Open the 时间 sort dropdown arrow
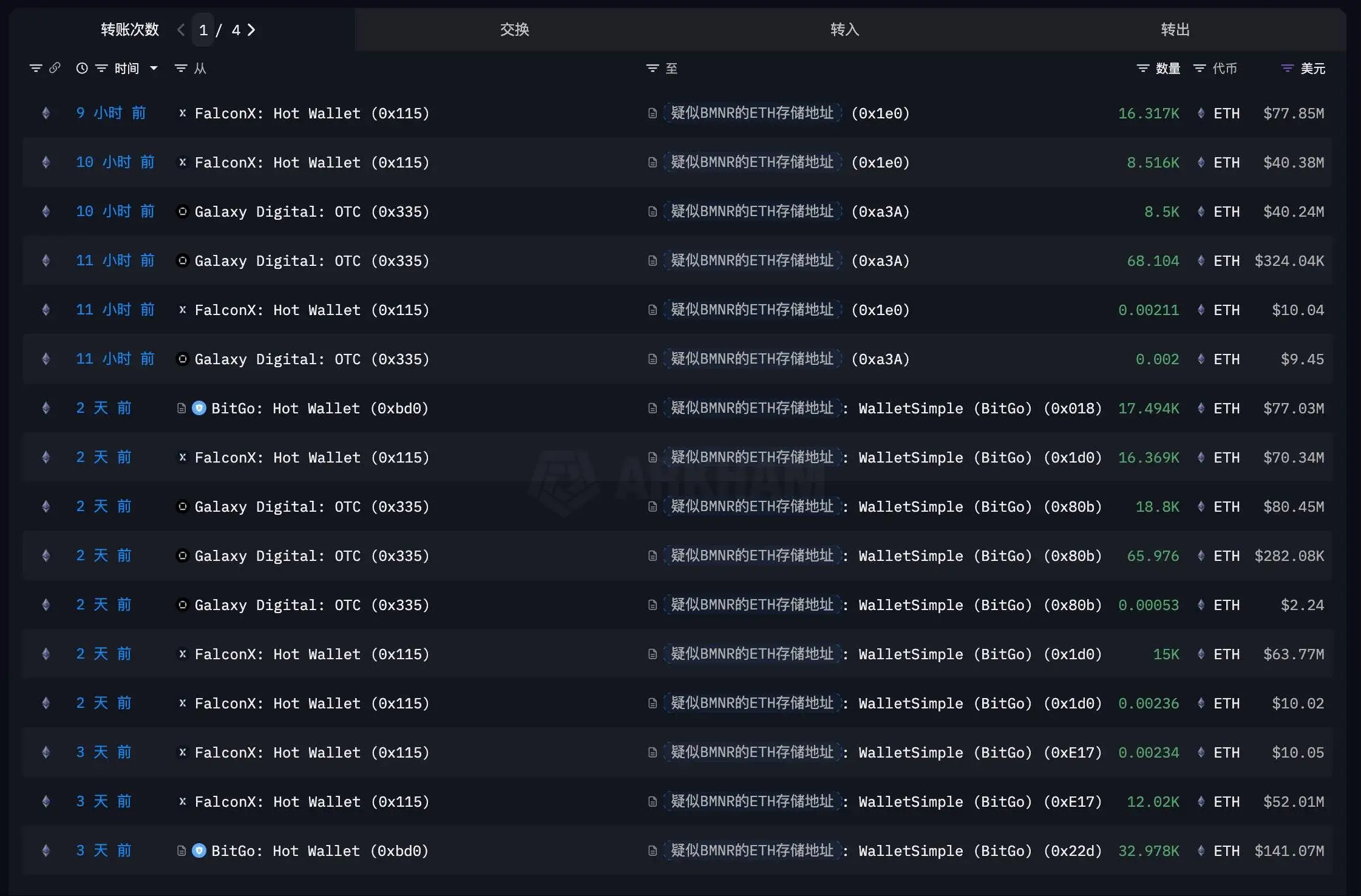The height and width of the screenshot is (896, 1361). tap(154, 68)
